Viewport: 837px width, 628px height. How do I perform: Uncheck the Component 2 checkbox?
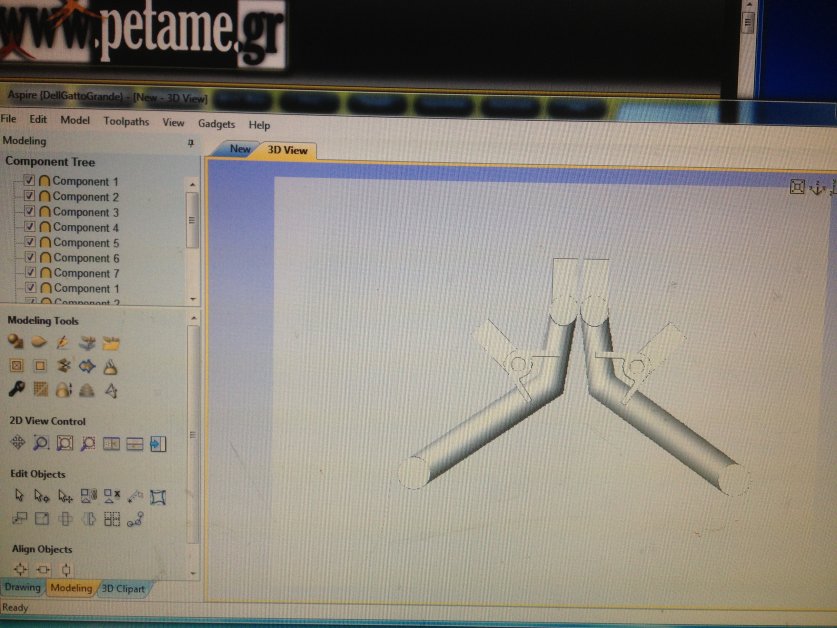(30, 197)
